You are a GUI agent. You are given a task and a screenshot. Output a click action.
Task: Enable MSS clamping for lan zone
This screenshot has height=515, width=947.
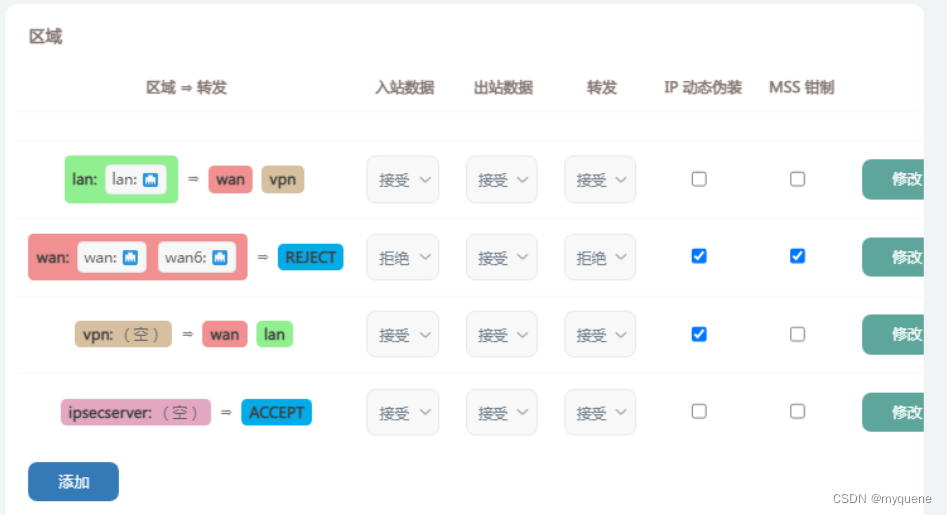point(797,179)
